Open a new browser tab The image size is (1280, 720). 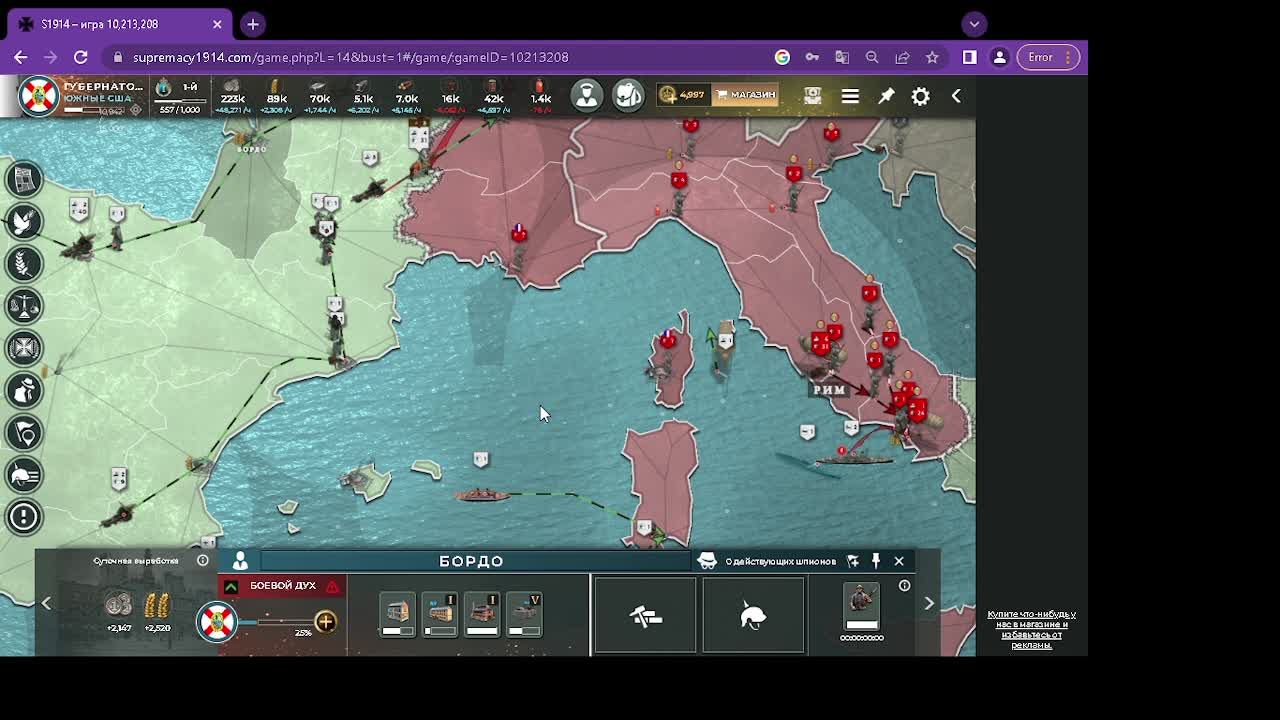point(253,24)
